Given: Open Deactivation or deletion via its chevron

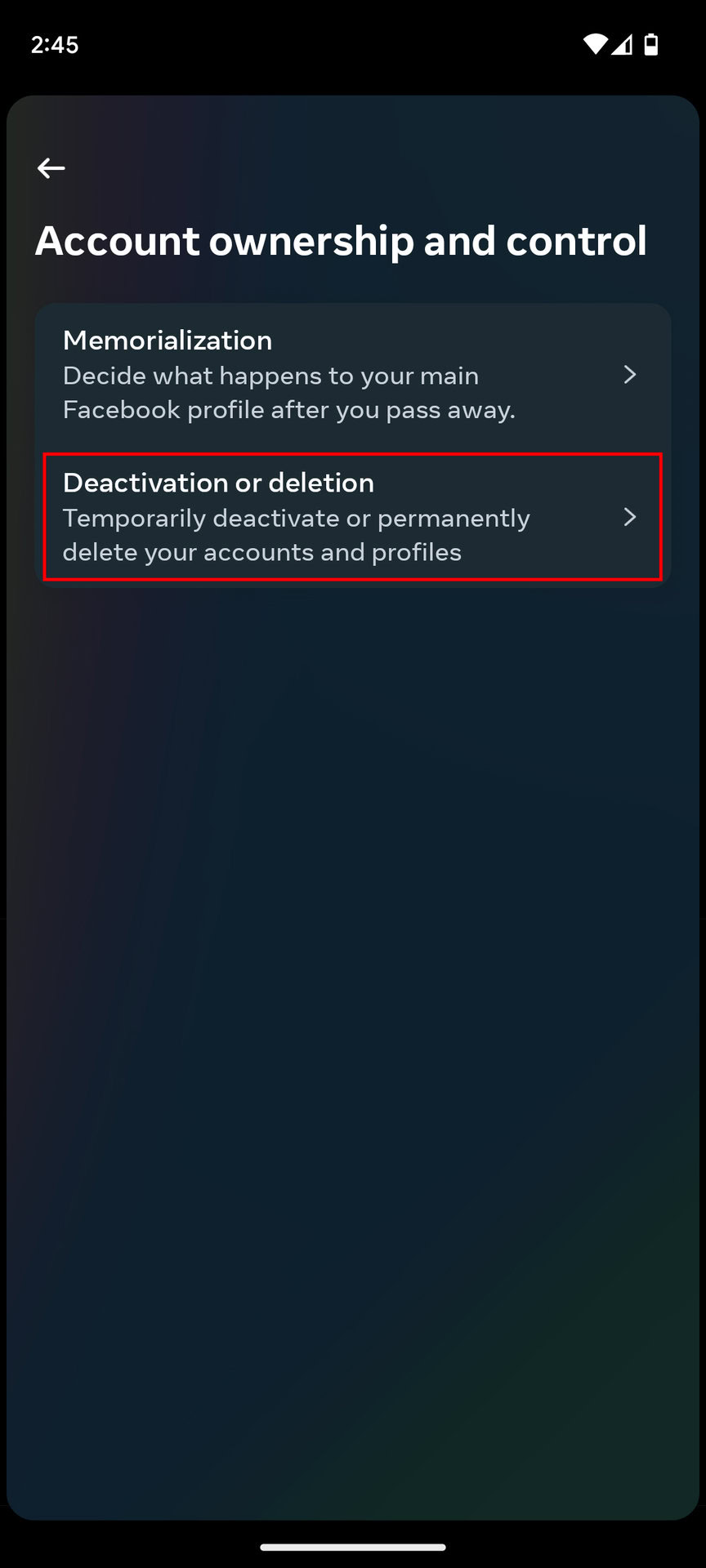Looking at the screenshot, I should click(629, 517).
